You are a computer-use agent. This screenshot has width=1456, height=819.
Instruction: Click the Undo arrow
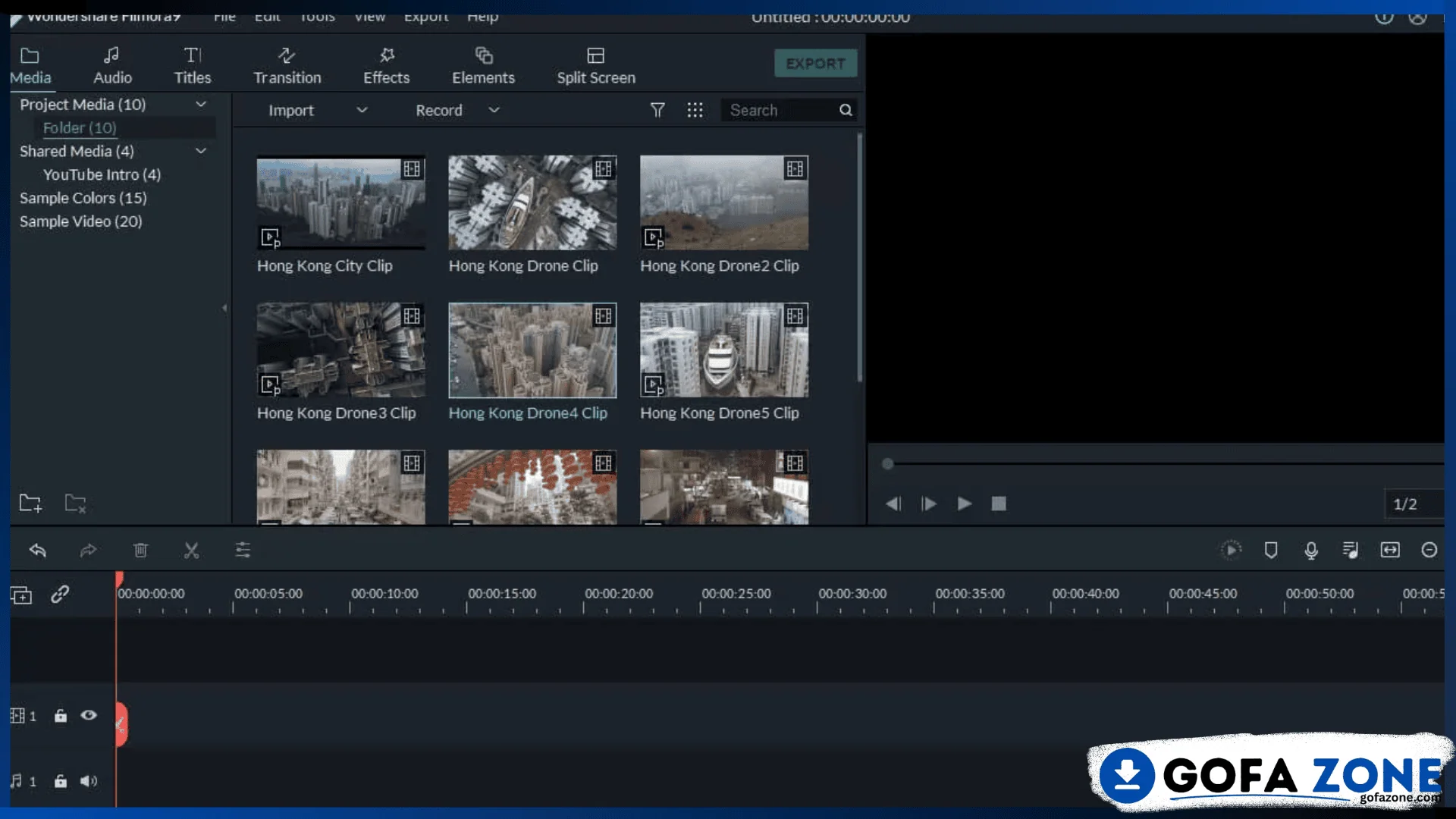point(38,550)
